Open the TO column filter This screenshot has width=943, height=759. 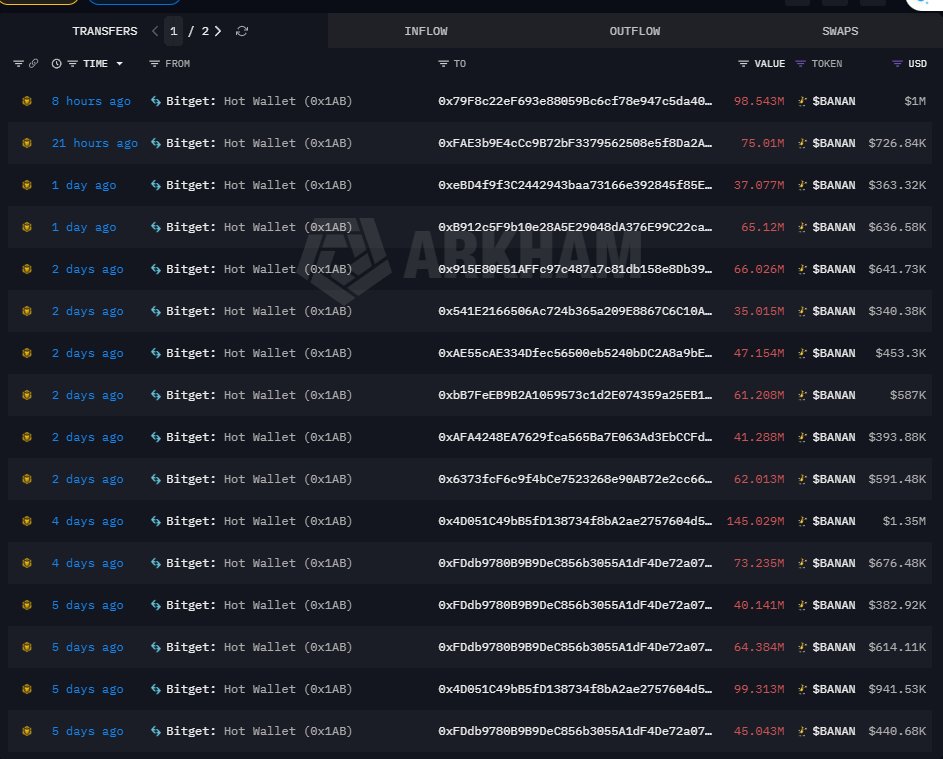444,64
